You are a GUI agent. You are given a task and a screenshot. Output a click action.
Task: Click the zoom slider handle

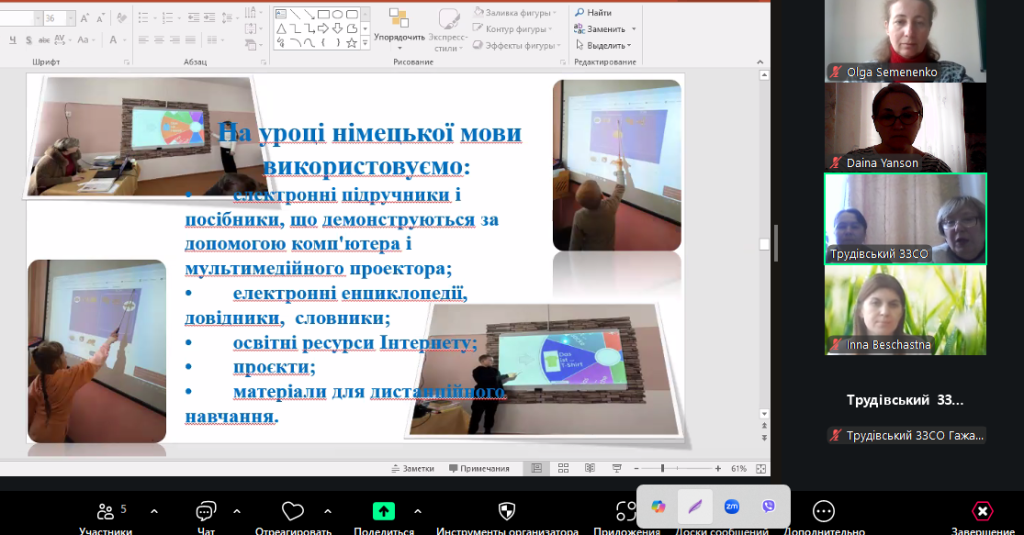pyautogui.click(x=662, y=468)
